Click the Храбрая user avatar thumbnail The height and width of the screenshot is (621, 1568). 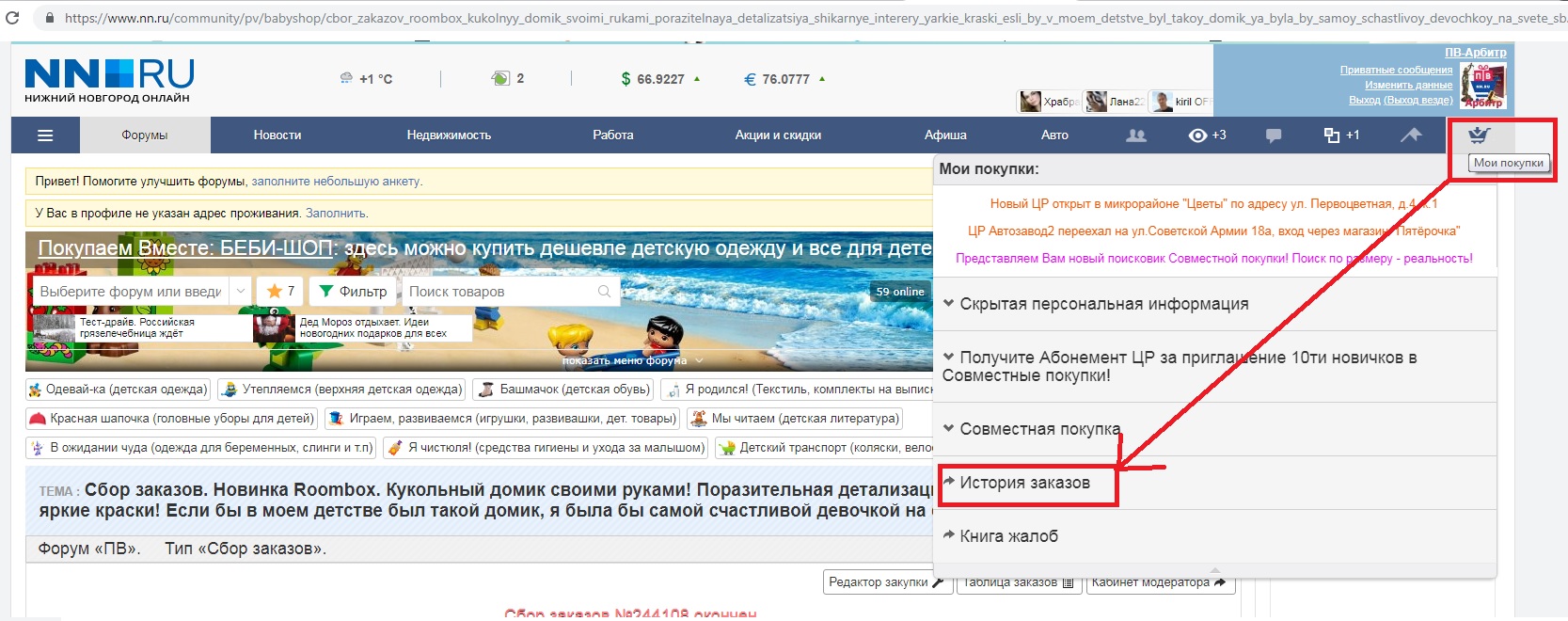click(x=1031, y=102)
